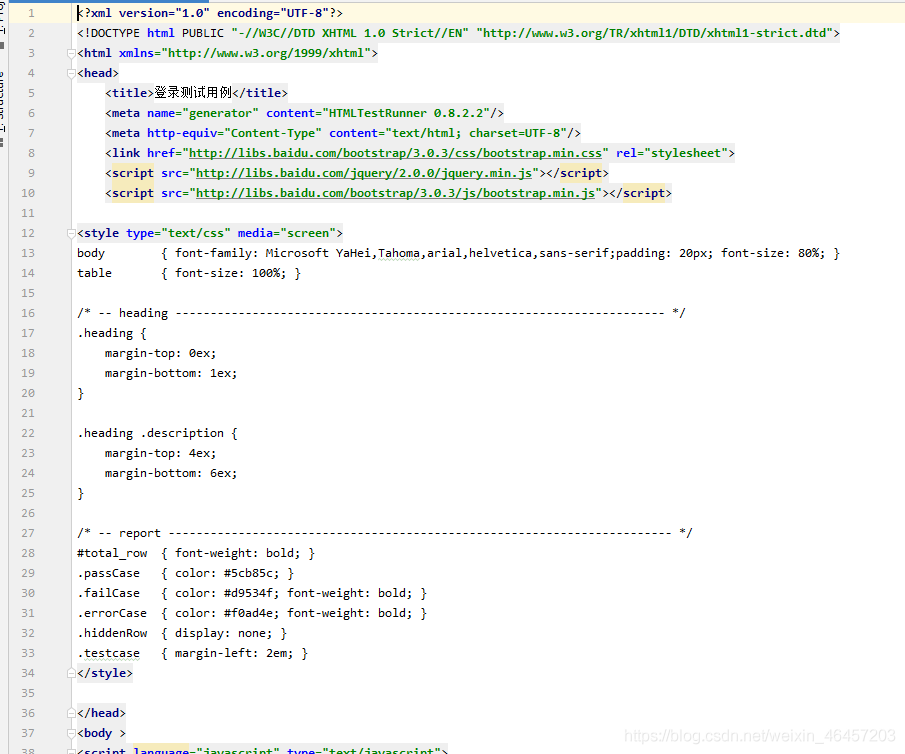Toggle fold marker beside the </style> closing tag
The image size is (905, 754).
71,673
